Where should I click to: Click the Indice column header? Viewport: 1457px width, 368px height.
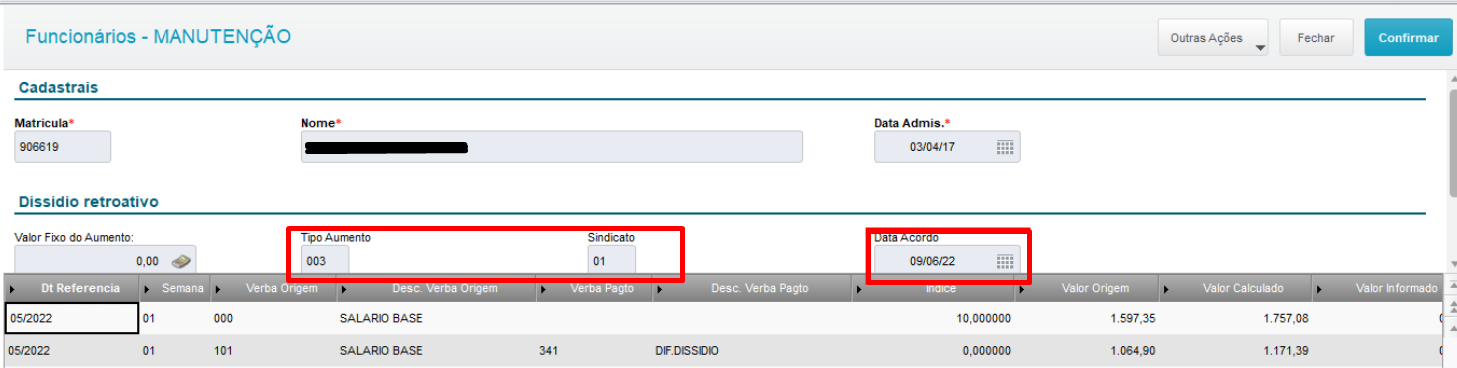coord(935,288)
